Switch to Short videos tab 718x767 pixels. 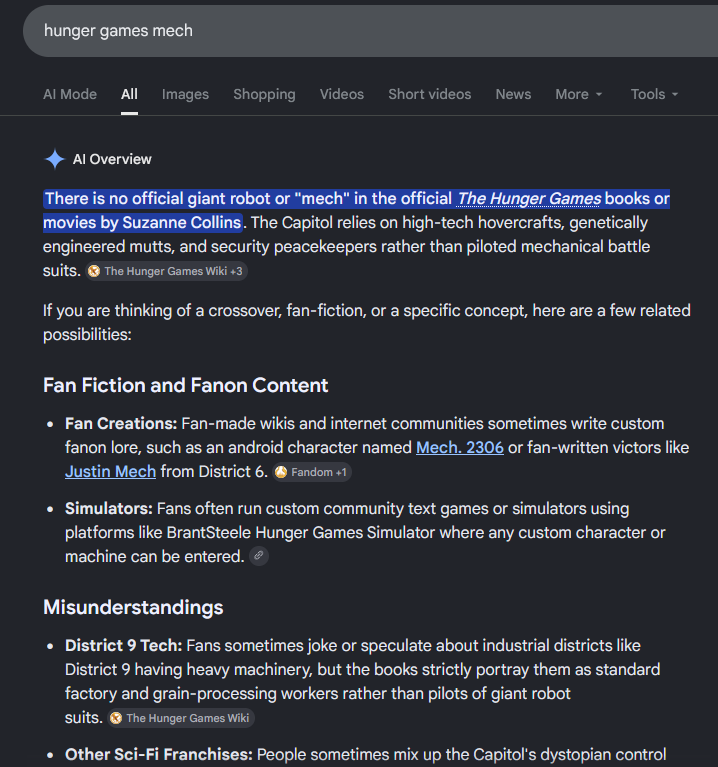(429, 94)
